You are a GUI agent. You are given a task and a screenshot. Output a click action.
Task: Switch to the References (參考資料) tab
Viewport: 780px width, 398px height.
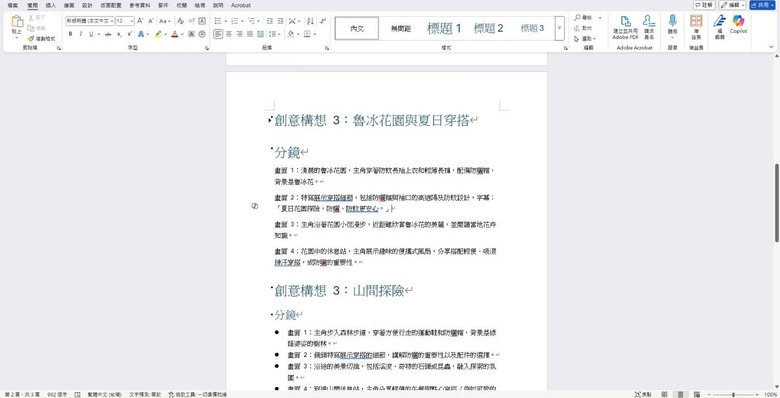click(139, 5)
